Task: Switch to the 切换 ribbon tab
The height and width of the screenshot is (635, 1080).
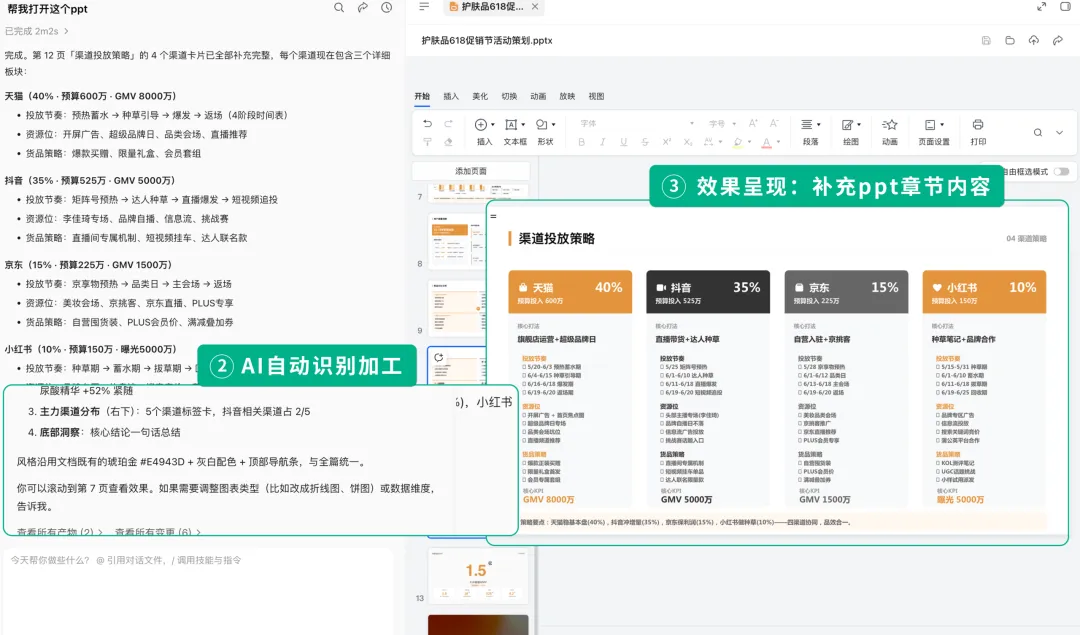Action: [x=509, y=96]
